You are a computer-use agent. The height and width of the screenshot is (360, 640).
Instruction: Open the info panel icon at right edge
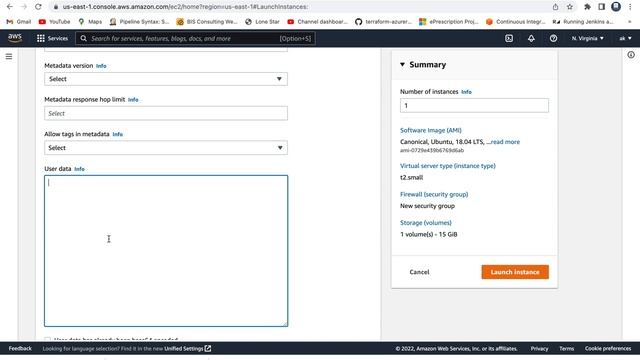click(x=631, y=55)
